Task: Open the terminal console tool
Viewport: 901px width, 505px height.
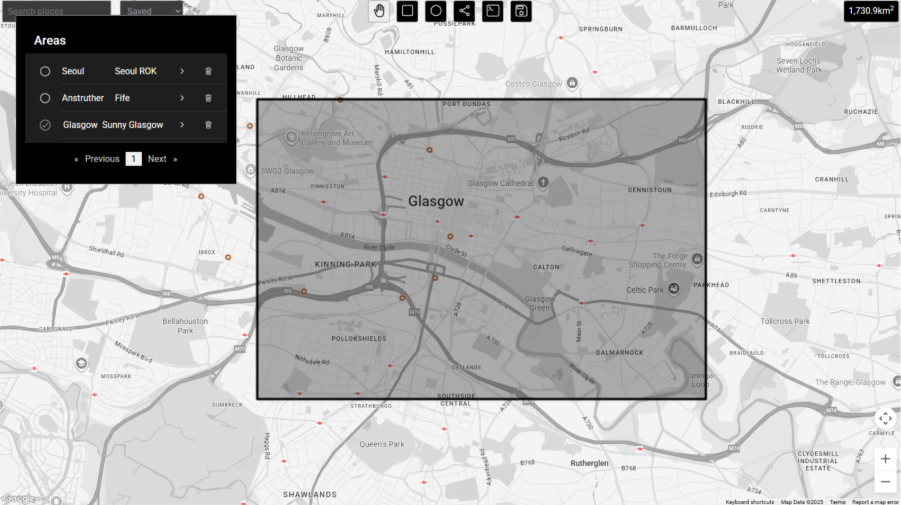Action: (492, 11)
